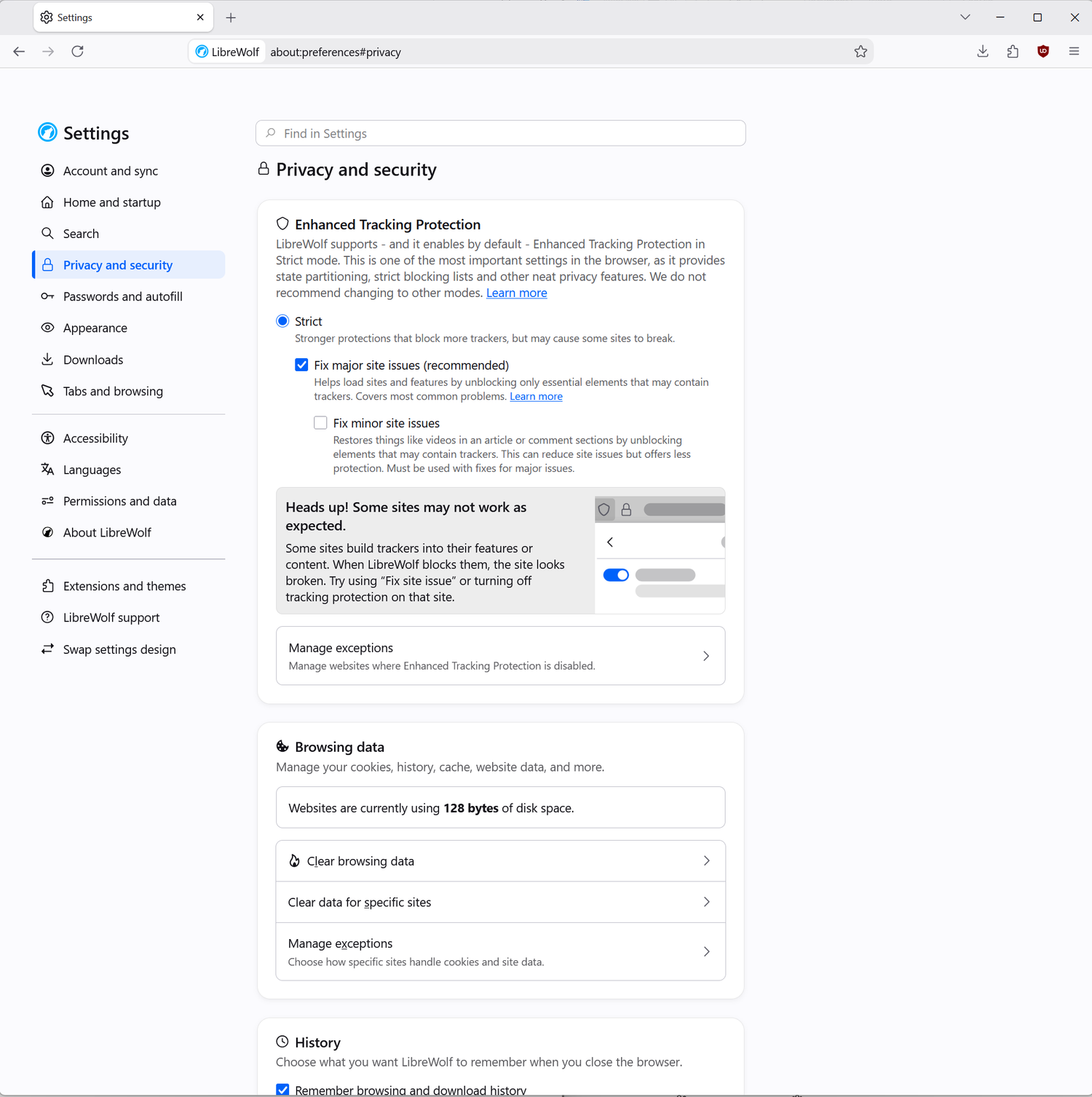
Task: Focus the Find in Settings search box
Action: click(501, 133)
